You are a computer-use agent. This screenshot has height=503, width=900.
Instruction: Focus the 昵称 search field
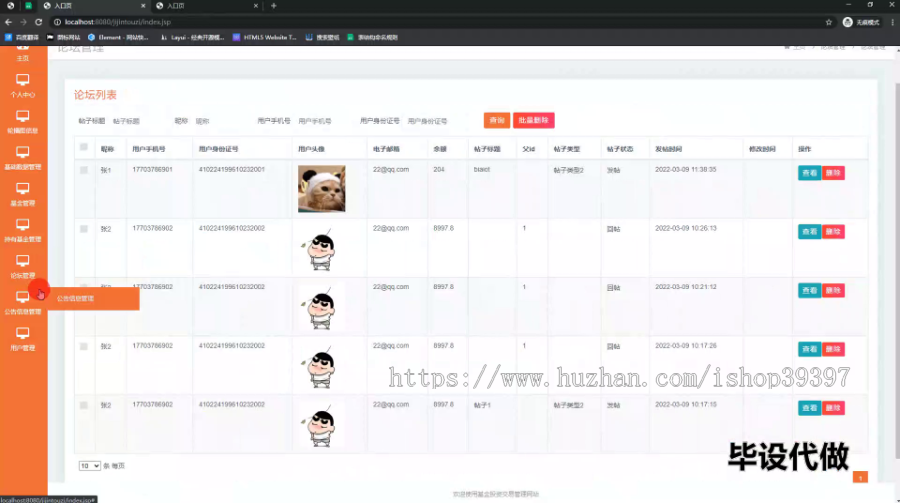coord(221,121)
